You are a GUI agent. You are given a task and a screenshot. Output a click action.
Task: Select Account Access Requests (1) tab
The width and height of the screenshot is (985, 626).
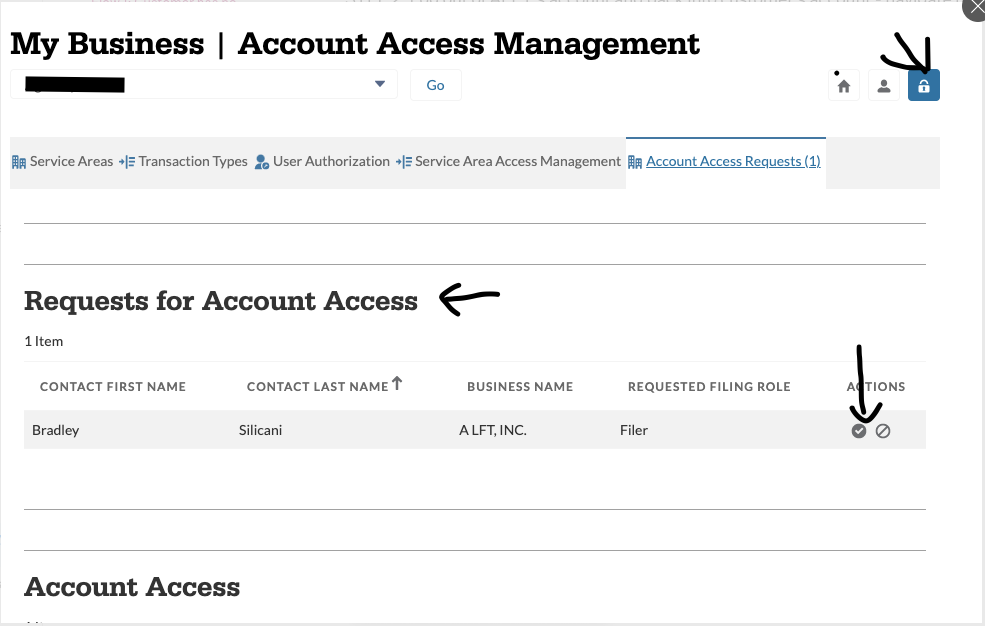pyautogui.click(x=724, y=162)
